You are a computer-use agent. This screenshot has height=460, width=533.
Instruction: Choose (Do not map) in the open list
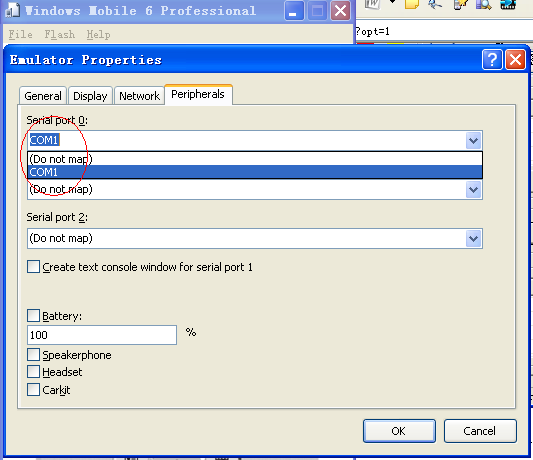(x=255, y=159)
